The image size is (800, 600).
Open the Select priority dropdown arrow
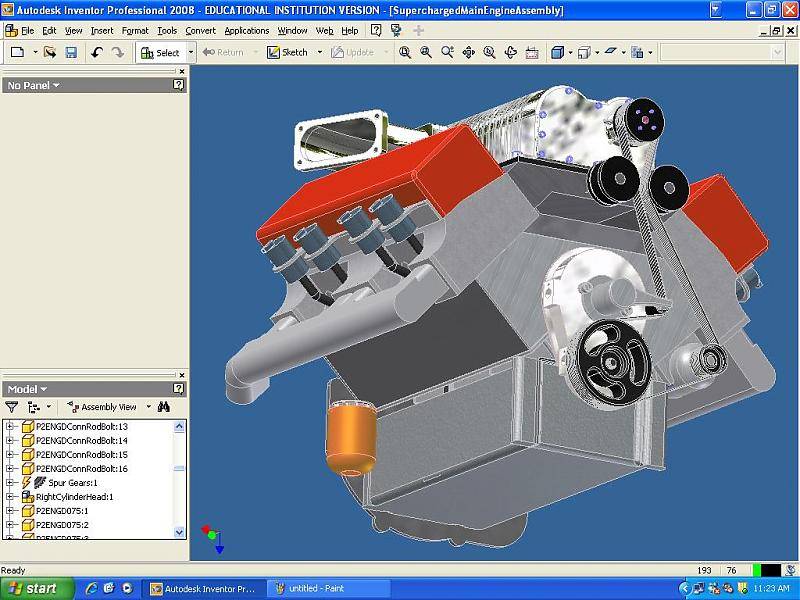point(191,52)
